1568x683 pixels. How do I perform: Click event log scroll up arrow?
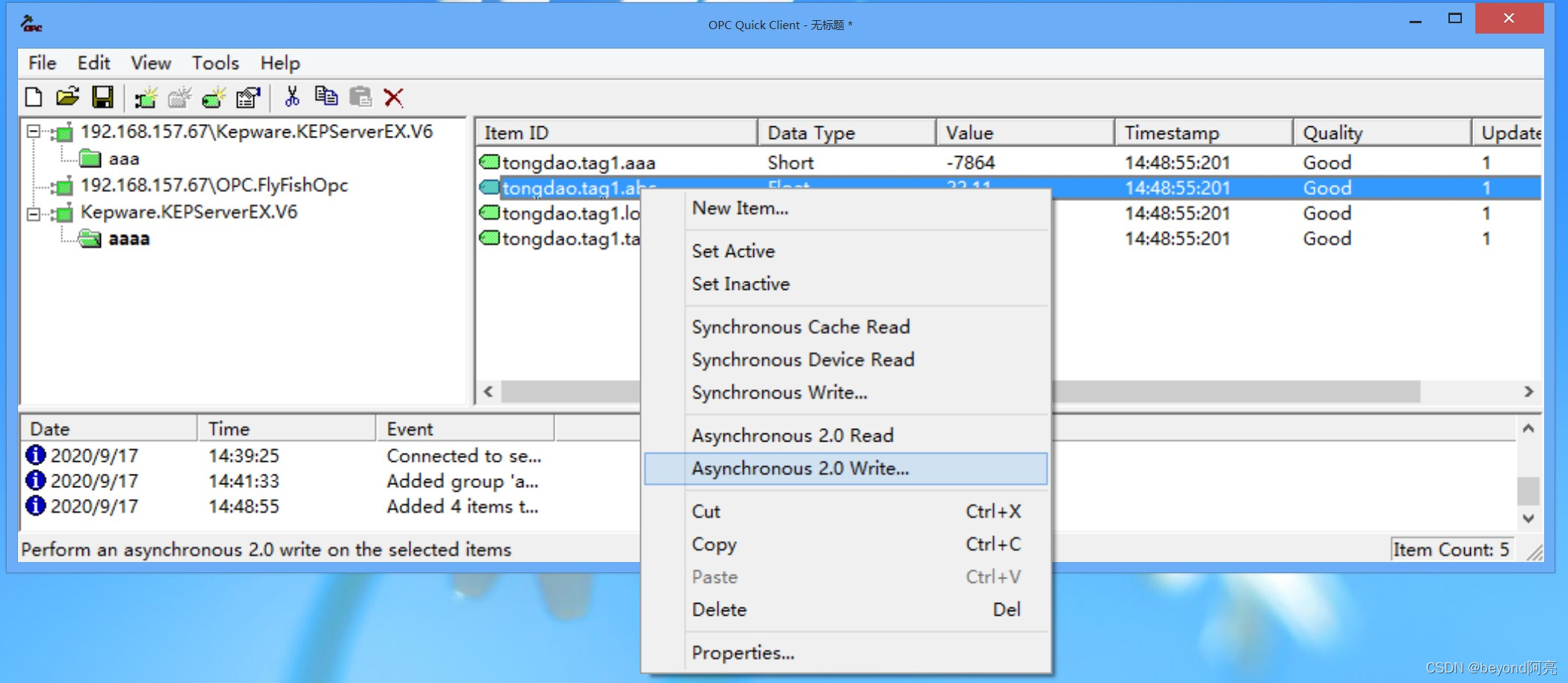coord(1528,429)
